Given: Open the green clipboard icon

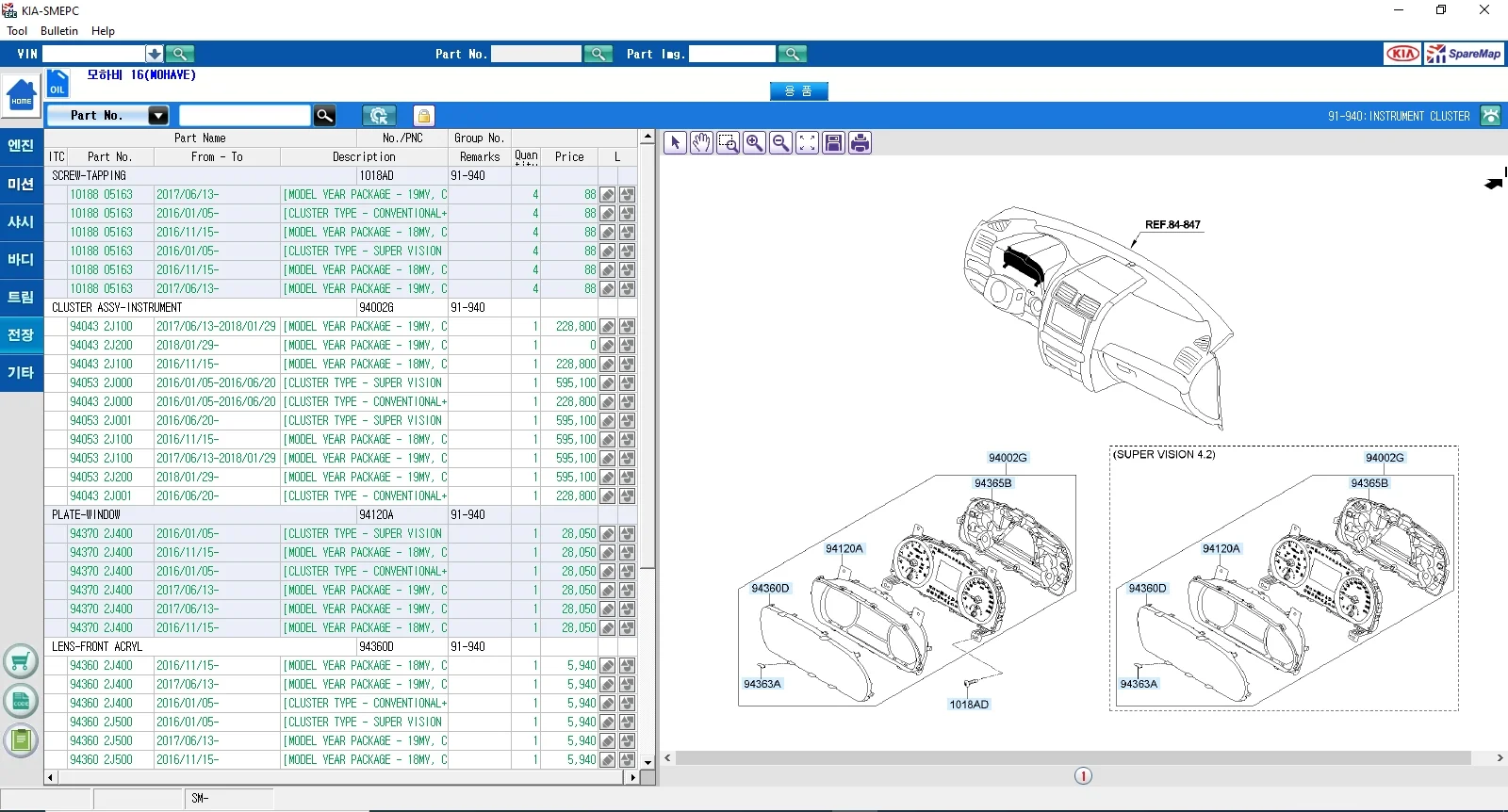Looking at the screenshot, I should (21, 740).
